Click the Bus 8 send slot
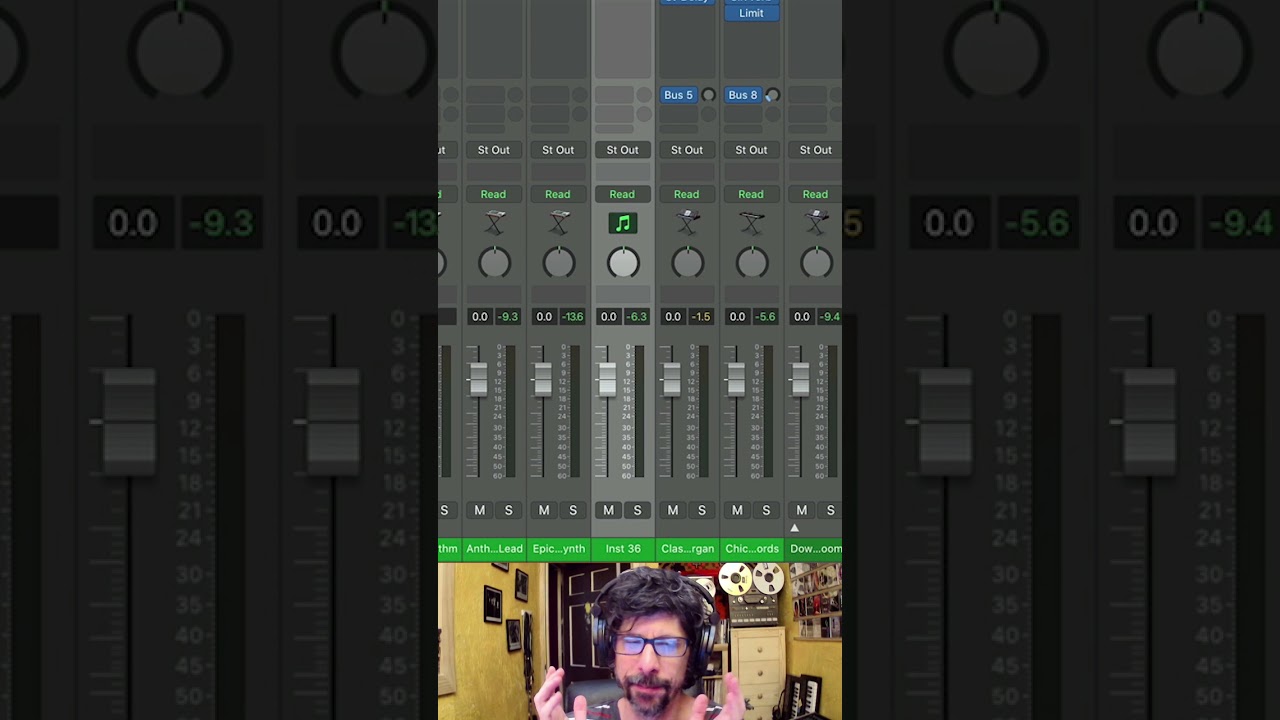The width and height of the screenshot is (1280, 720). (743, 95)
